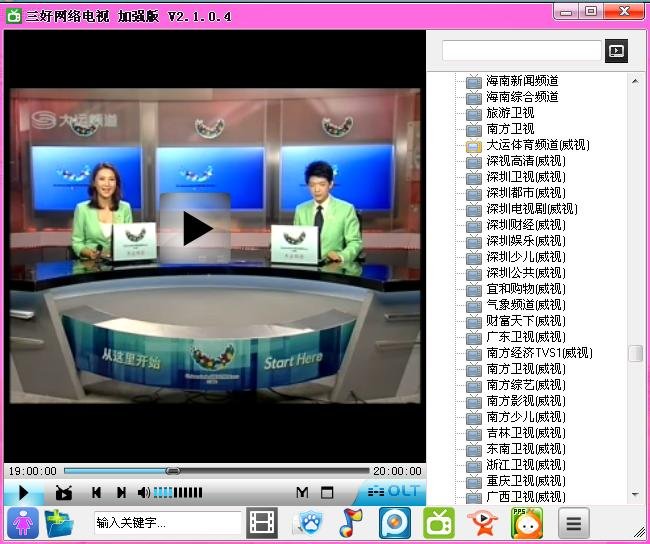The image size is (650, 544).
Task: Click the 输入关键字 keyword search field
Action: [167, 522]
